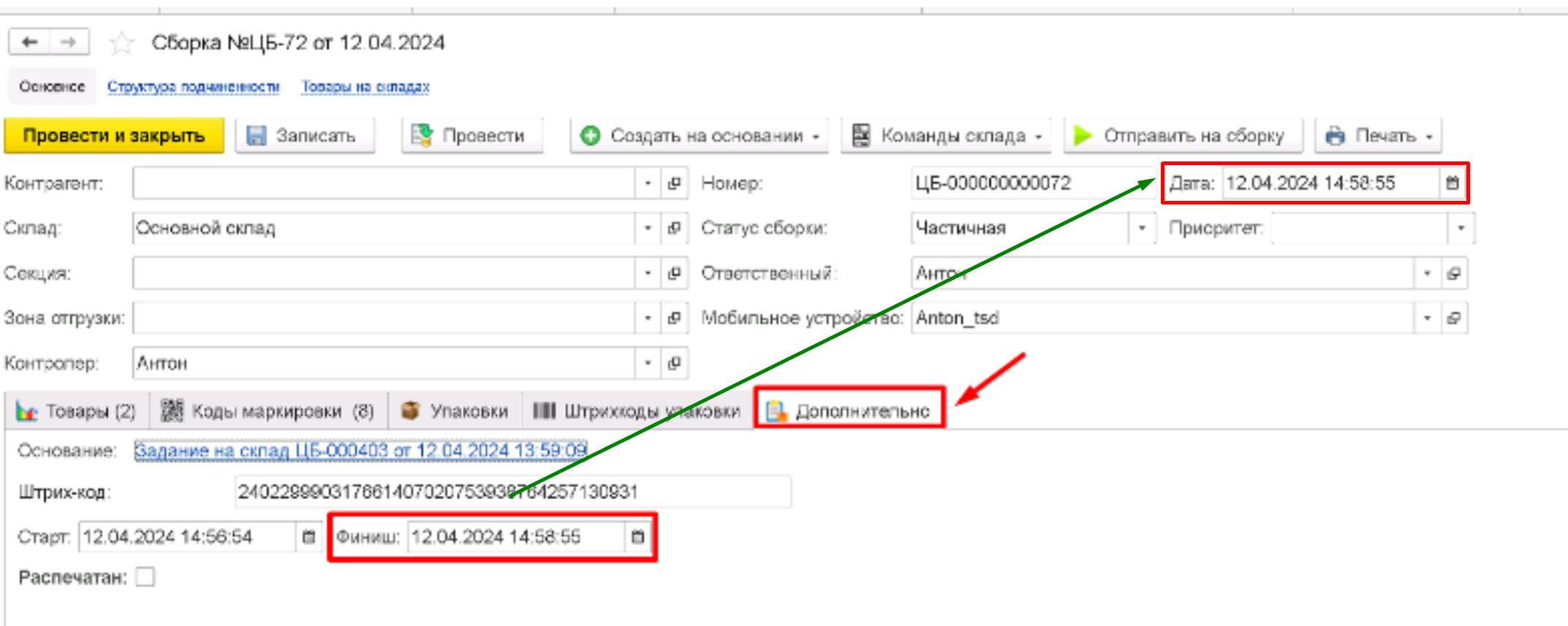Image resolution: width=1568 pixels, height=626 pixels.
Task: Open the Секция field's linked record icon
Action: pyautogui.click(x=674, y=273)
